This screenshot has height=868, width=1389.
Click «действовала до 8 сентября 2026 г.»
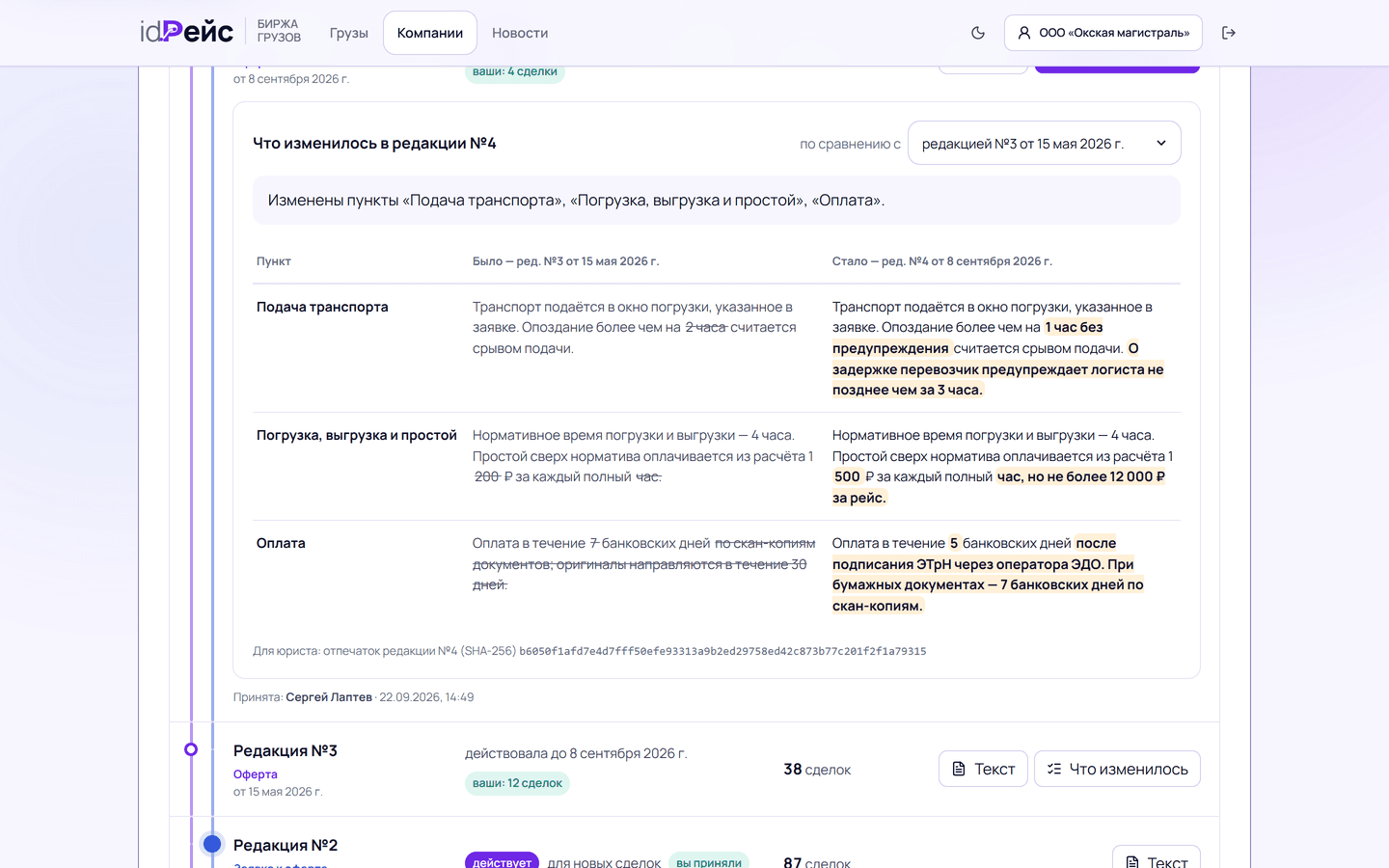[576, 753]
